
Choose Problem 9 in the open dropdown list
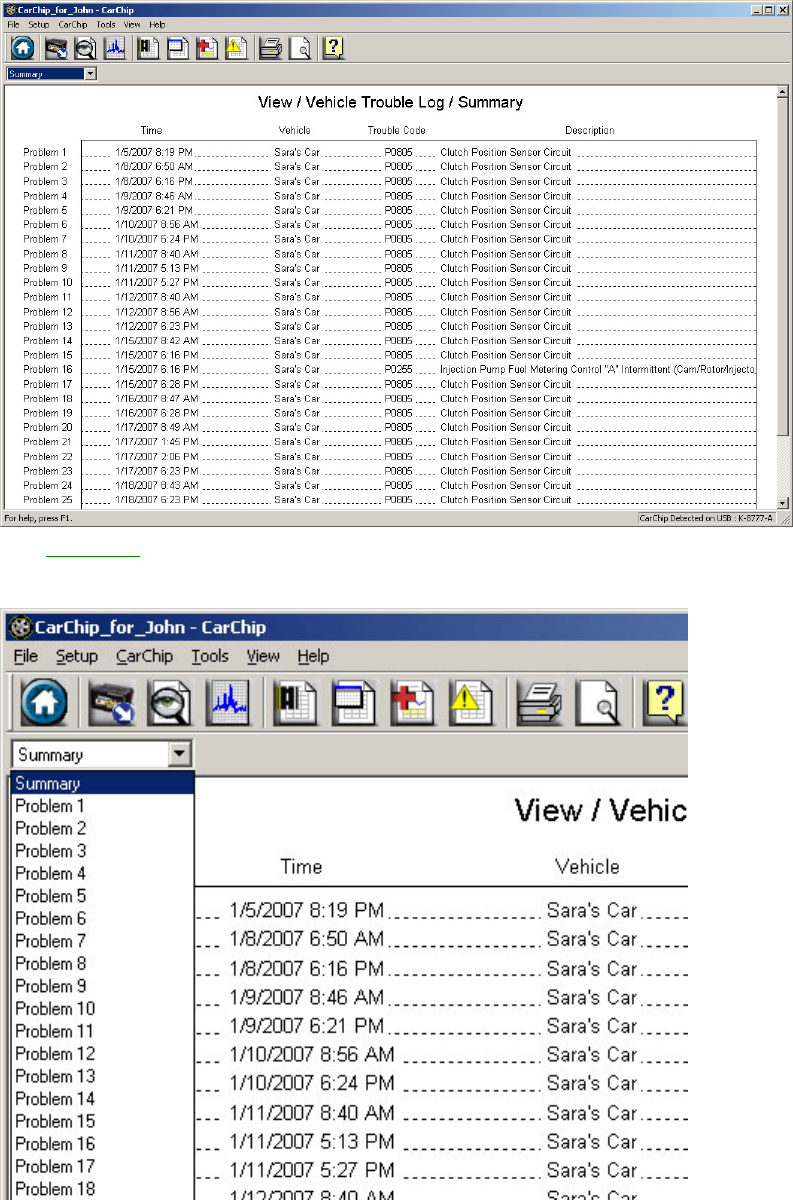pyautogui.click(x=102, y=986)
